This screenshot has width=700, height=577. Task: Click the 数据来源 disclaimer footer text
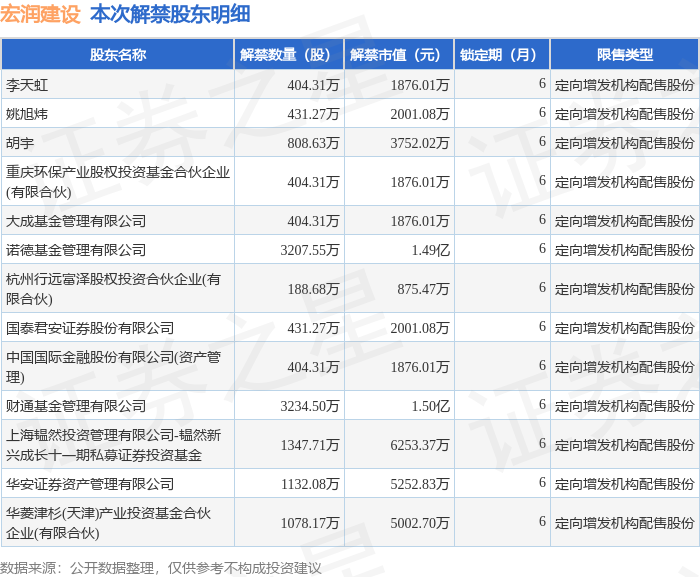tap(161, 568)
